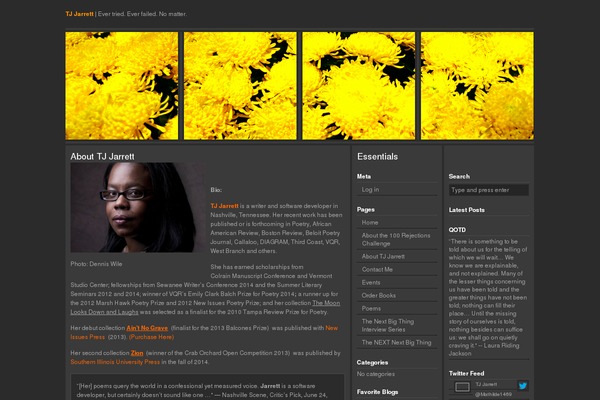Screen dimensions: 600x400
Task: Click the TJ Jarrett name in Twitter feed
Action: (486, 384)
